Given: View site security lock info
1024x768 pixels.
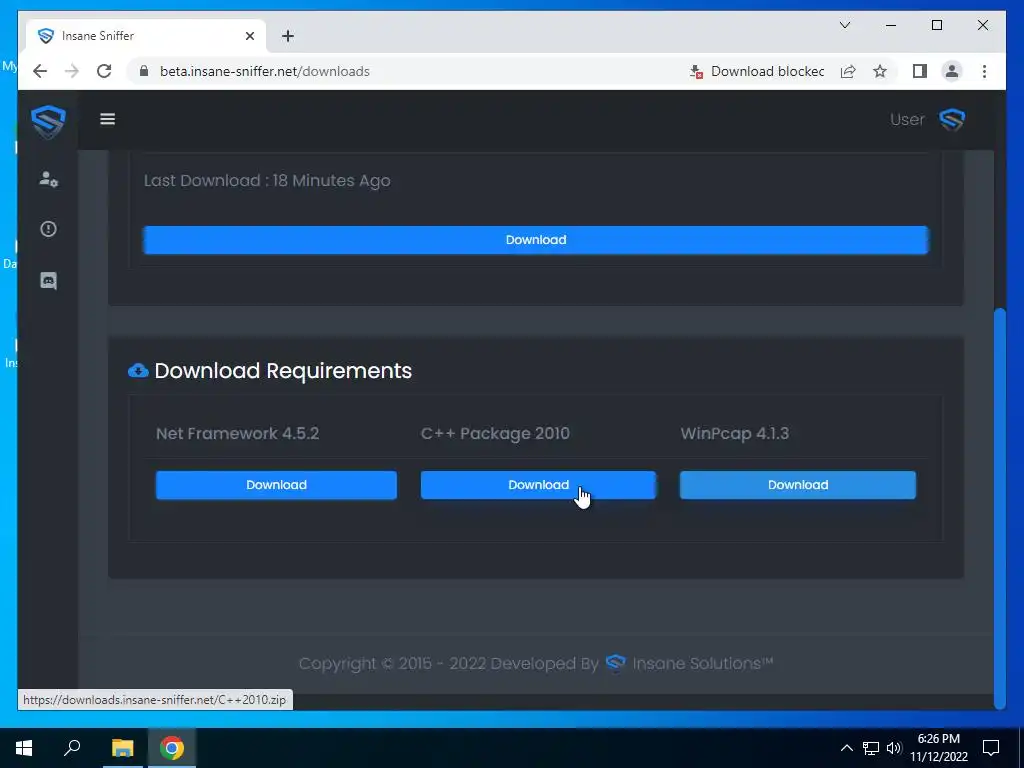Looking at the screenshot, I should point(144,71).
